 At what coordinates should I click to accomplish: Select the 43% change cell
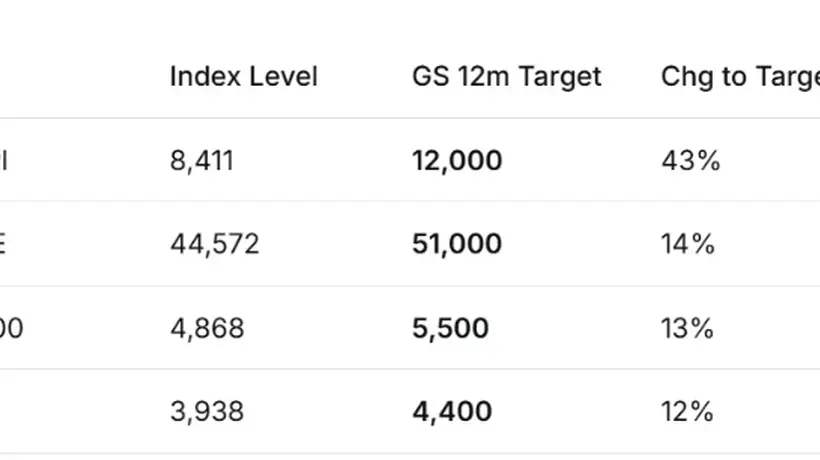click(x=691, y=160)
